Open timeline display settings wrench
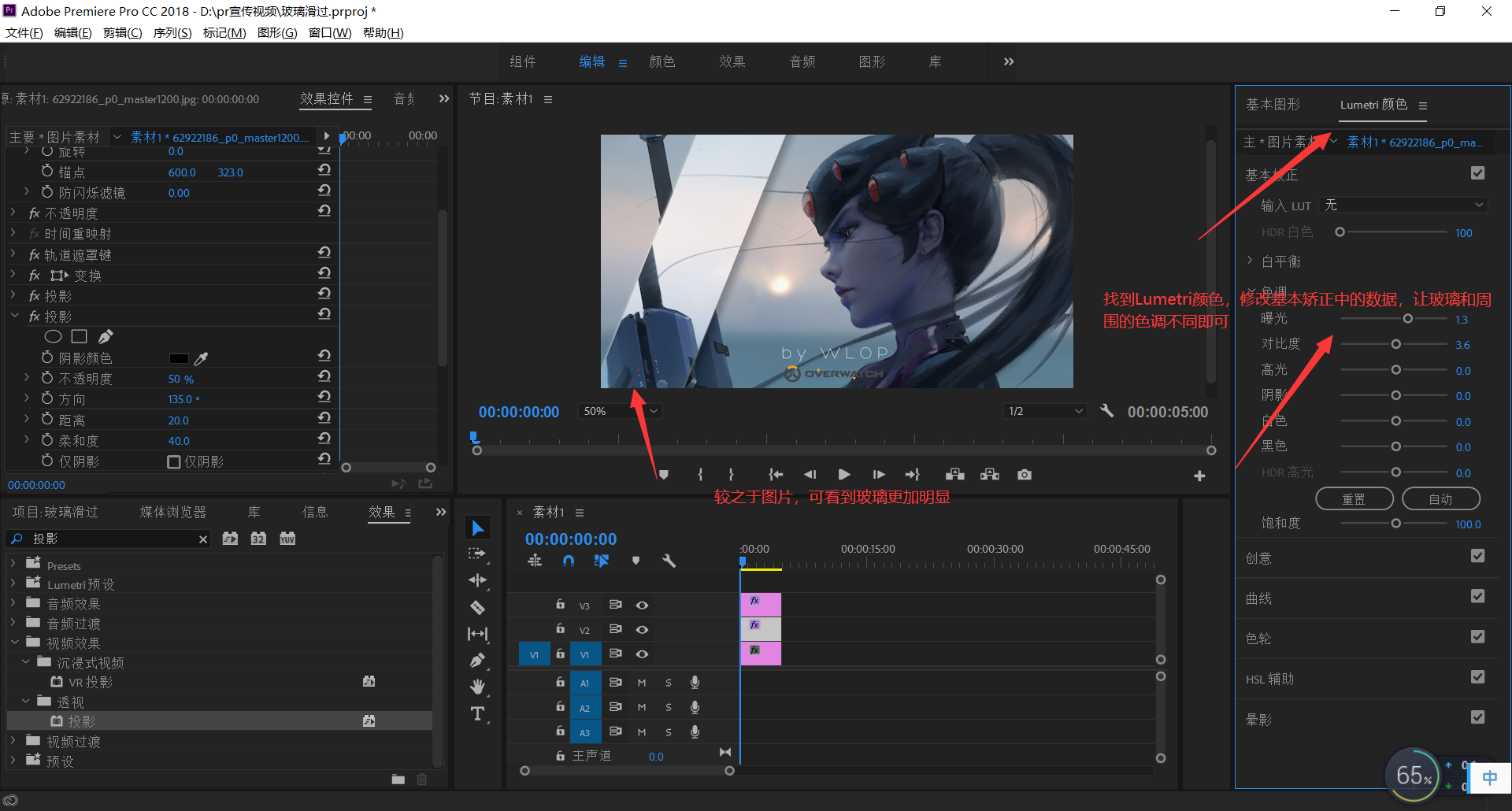 (669, 561)
